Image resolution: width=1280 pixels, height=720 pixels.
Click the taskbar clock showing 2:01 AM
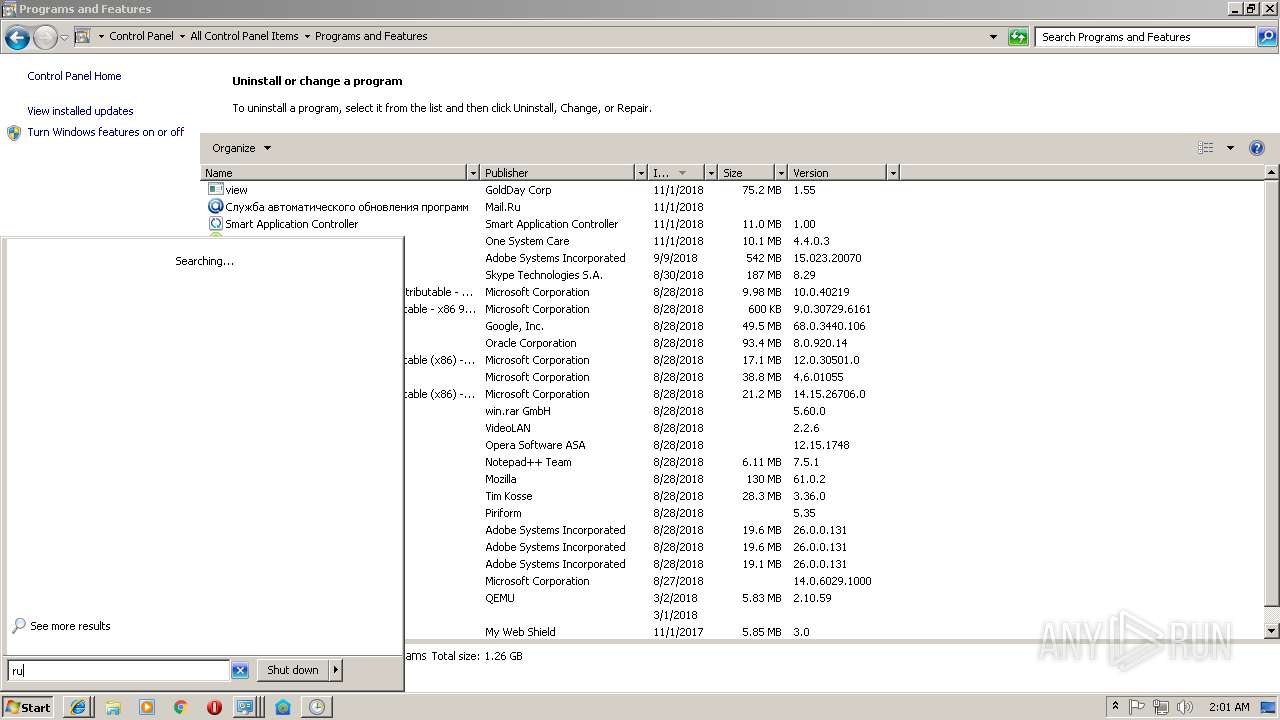[x=1228, y=707]
